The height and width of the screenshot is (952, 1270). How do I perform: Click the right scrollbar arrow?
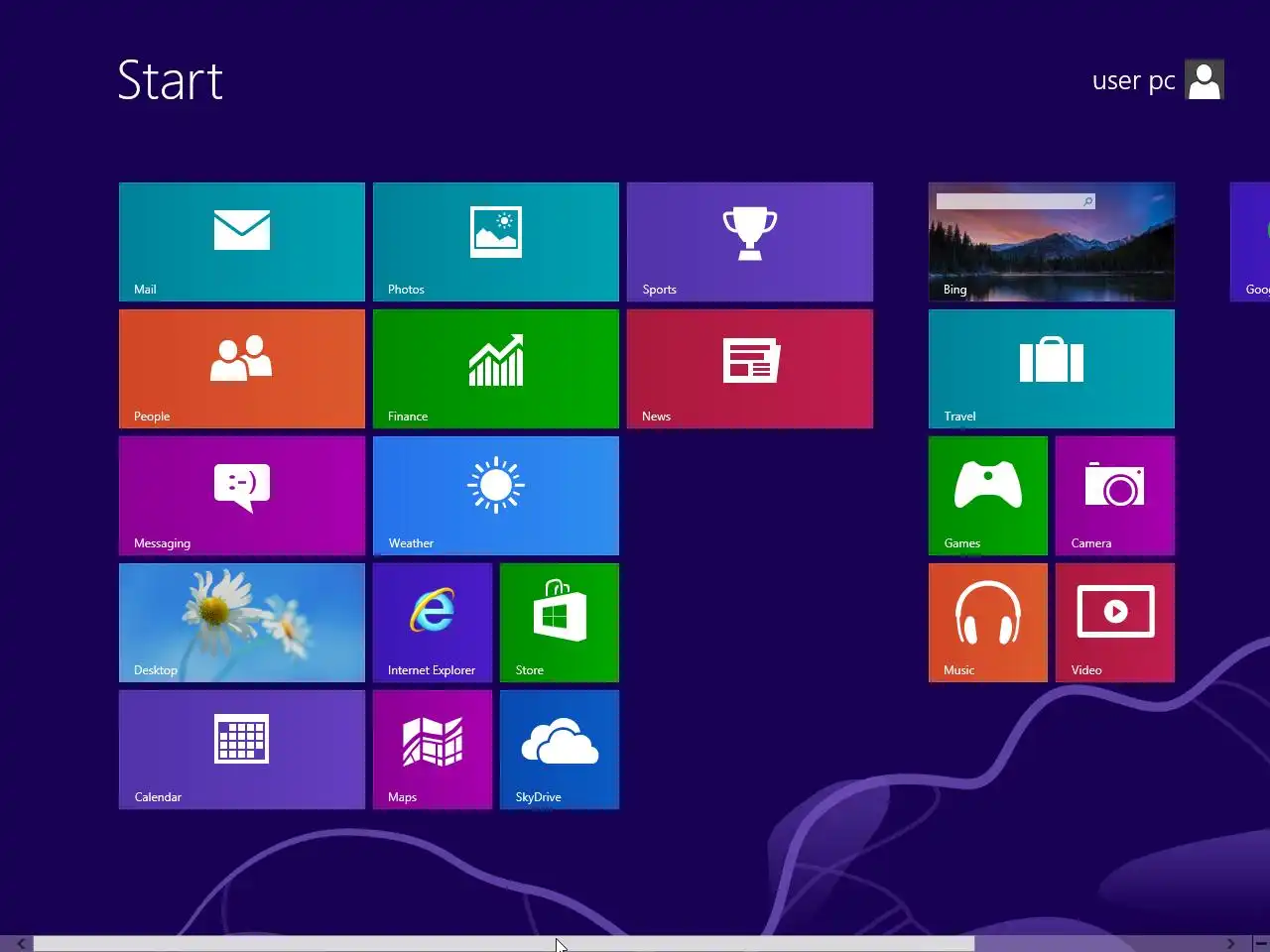[x=1230, y=944]
